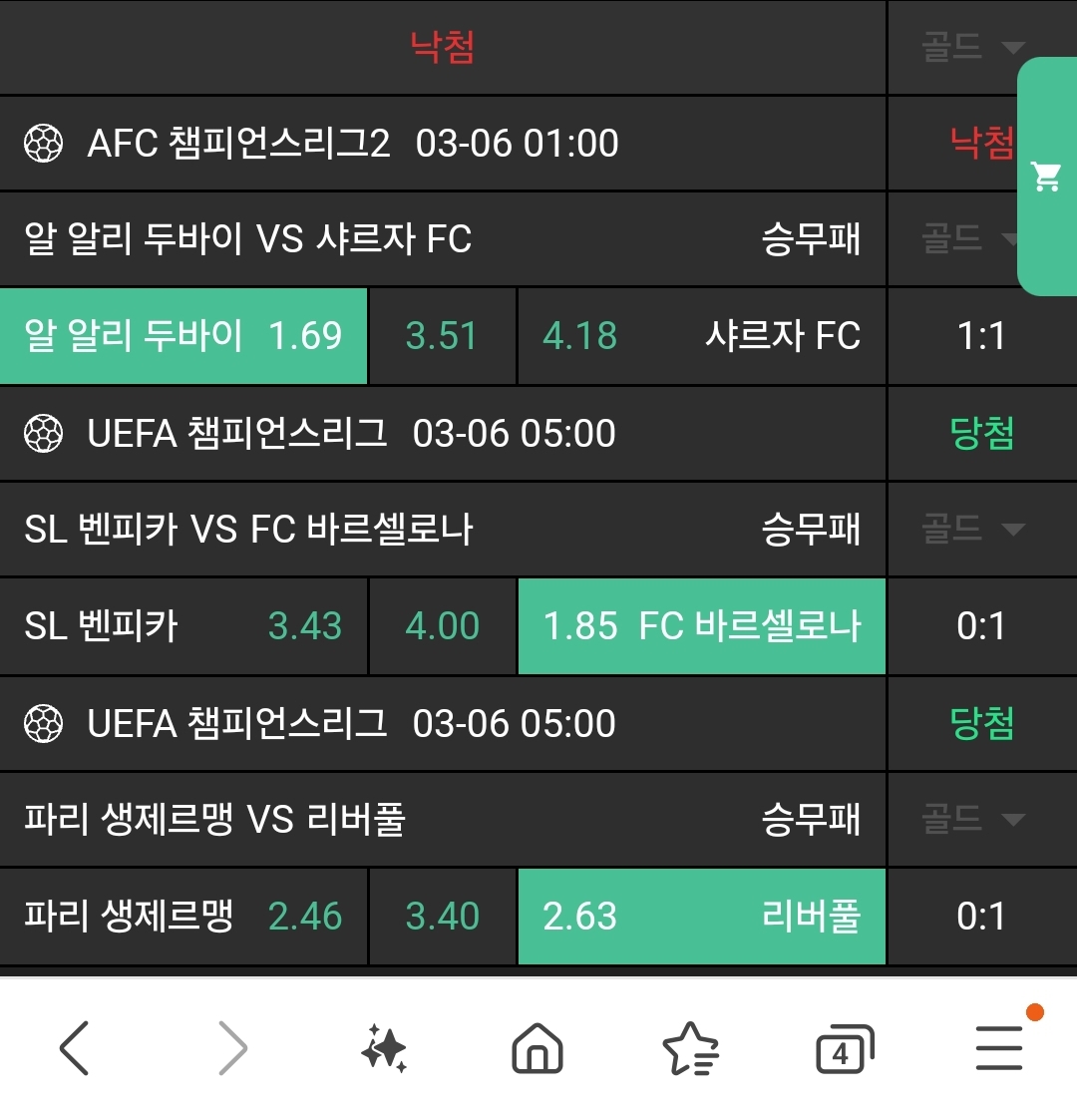Tap the soccer ball icon beside AFC 챔피언스리그2
The width and height of the screenshot is (1077, 1120).
[44, 144]
